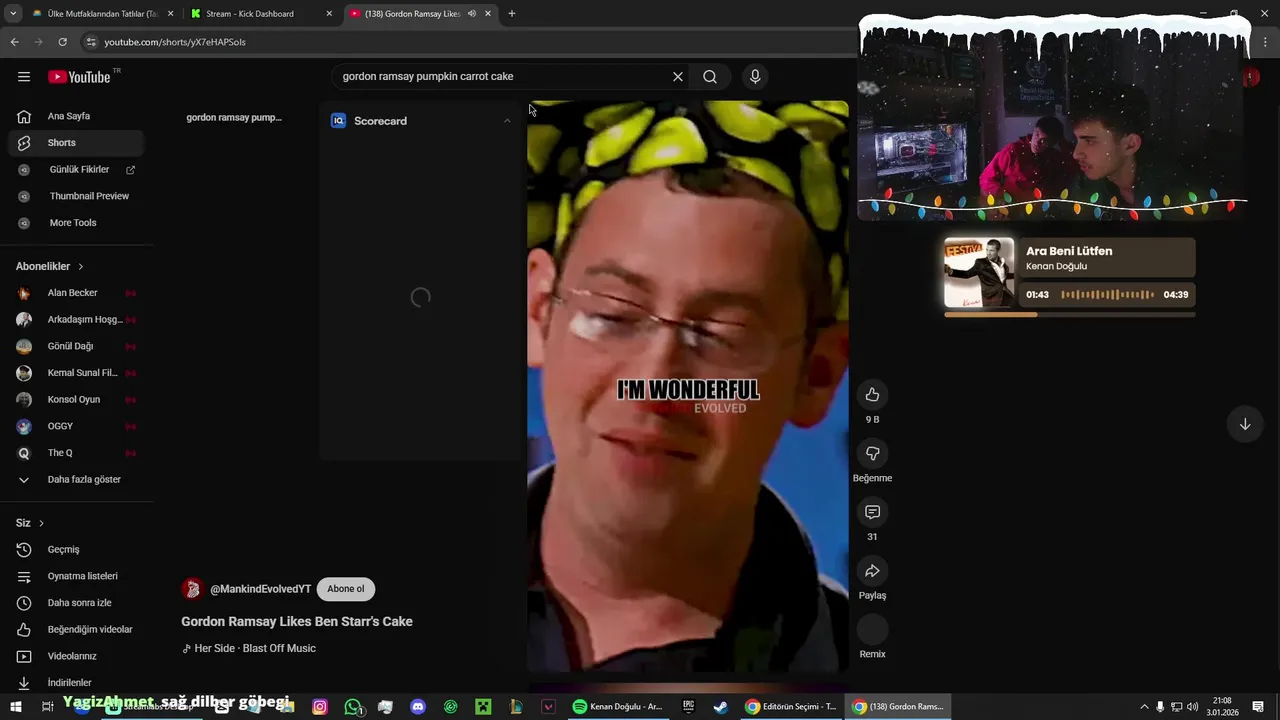Open Günlük Fikirler in the sidebar

coord(76,170)
